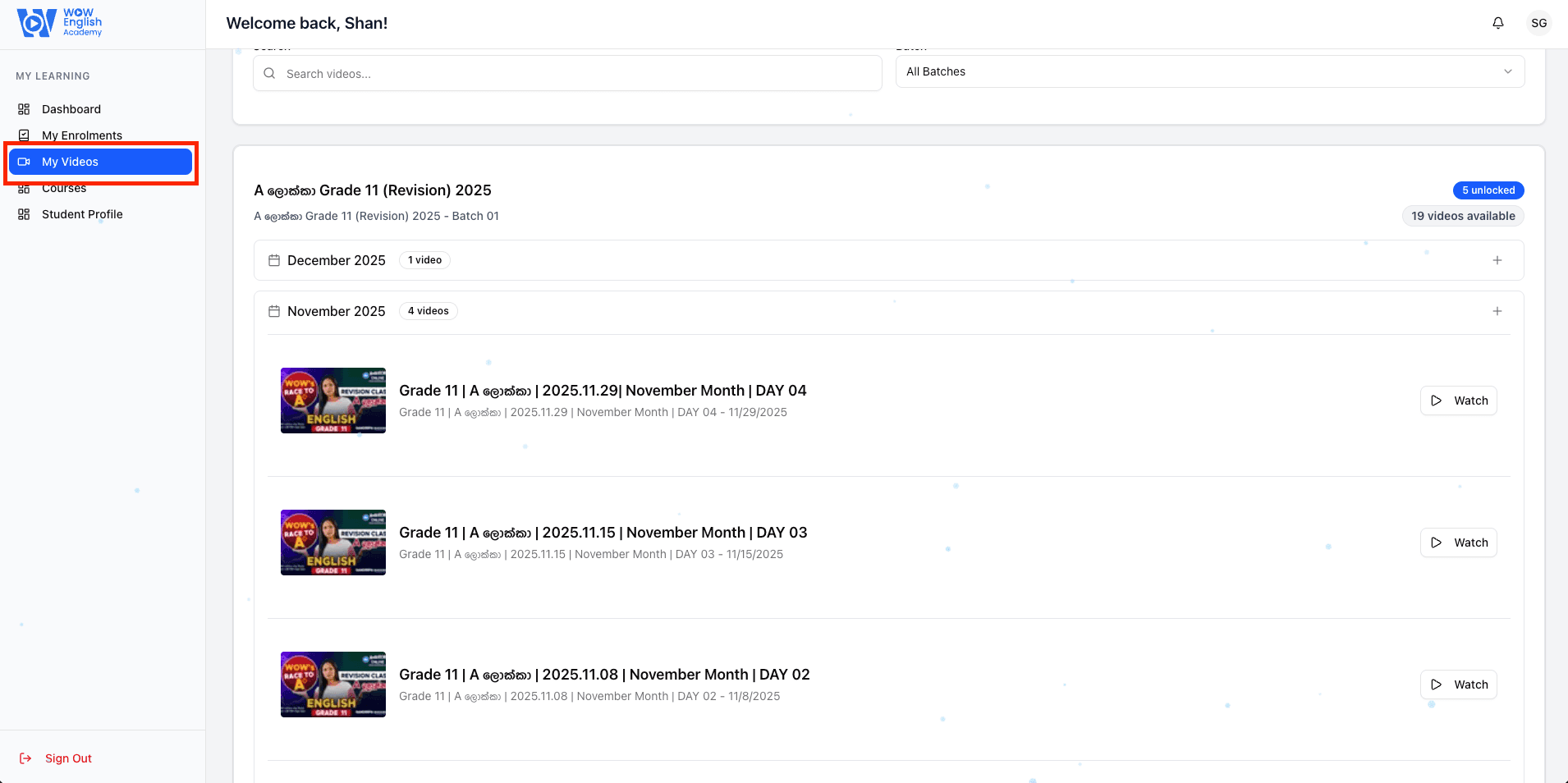
Task: Click the search magnifier icon
Action: tap(269, 74)
